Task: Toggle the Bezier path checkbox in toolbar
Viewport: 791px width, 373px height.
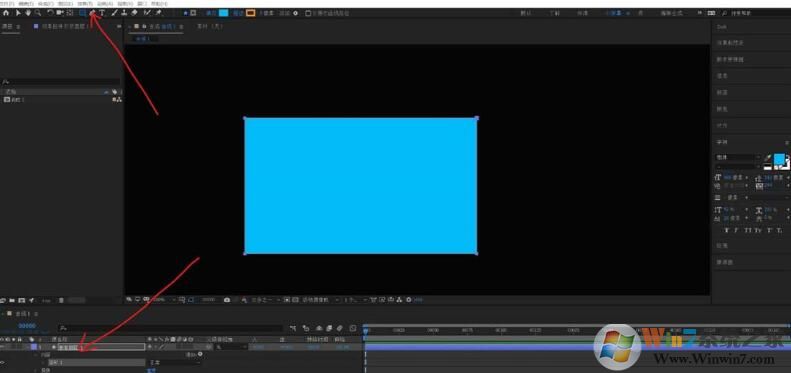Action: pyautogui.click(x=308, y=13)
